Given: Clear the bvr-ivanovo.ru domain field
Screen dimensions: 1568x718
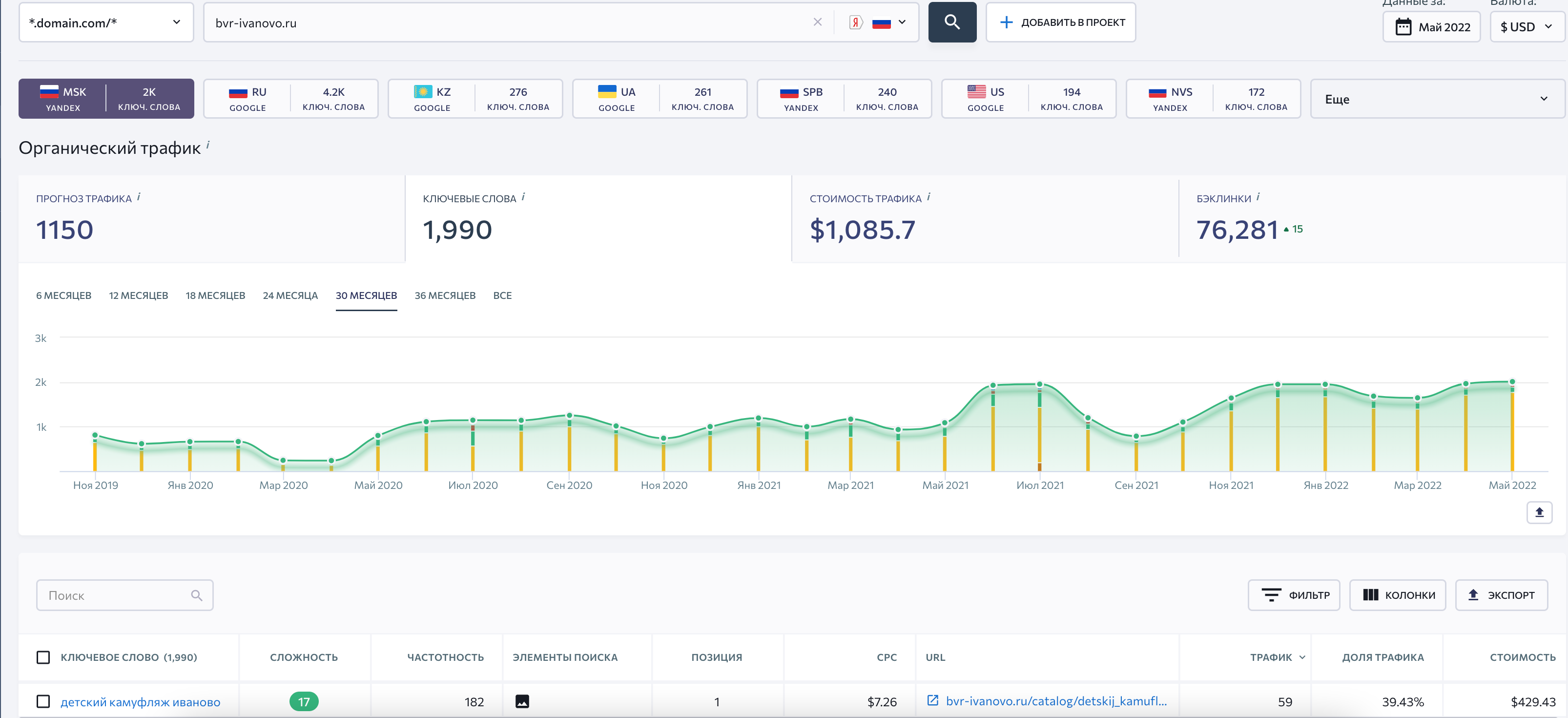Looking at the screenshot, I should (817, 22).
